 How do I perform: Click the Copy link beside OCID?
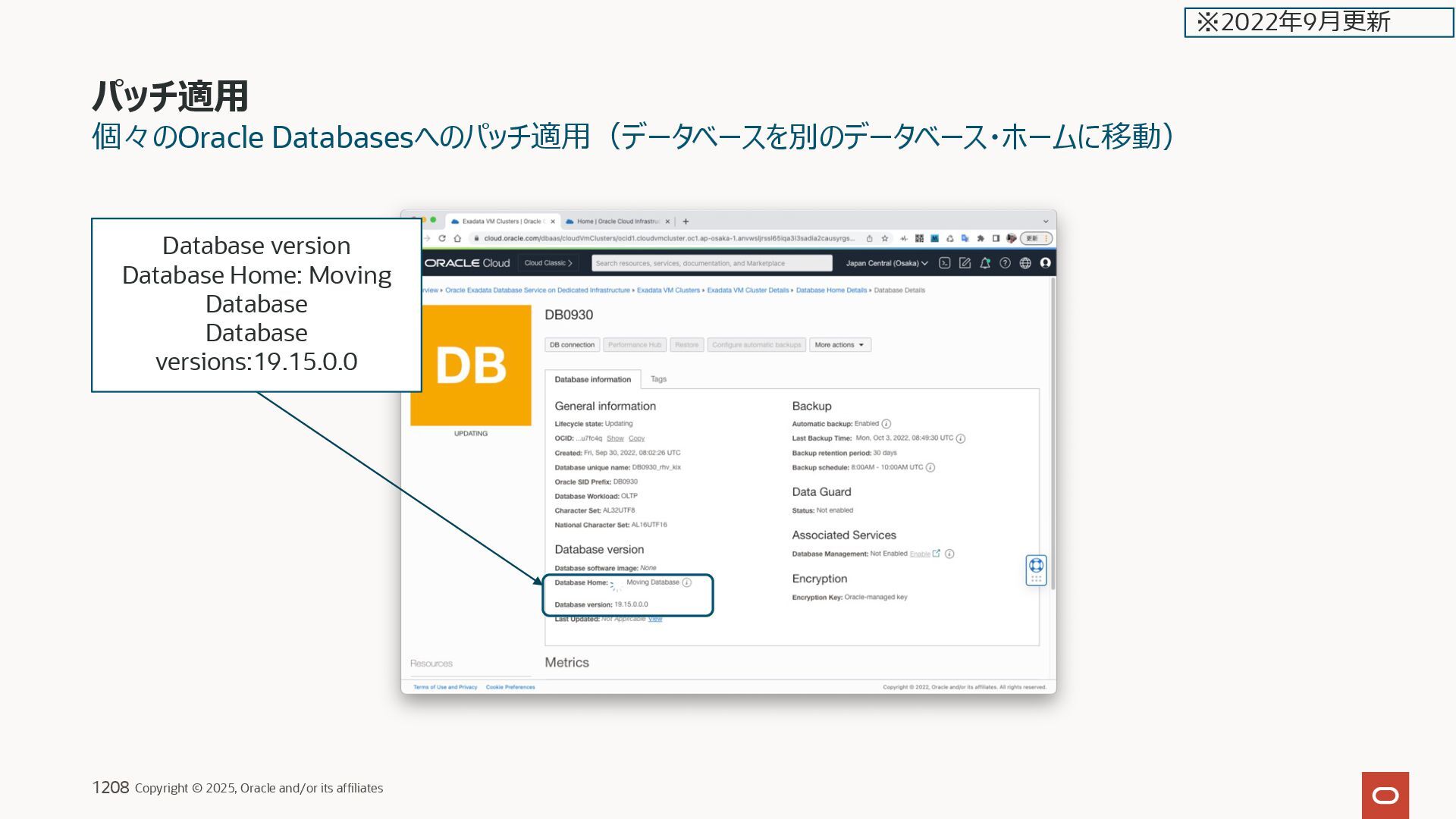point(636,438)
